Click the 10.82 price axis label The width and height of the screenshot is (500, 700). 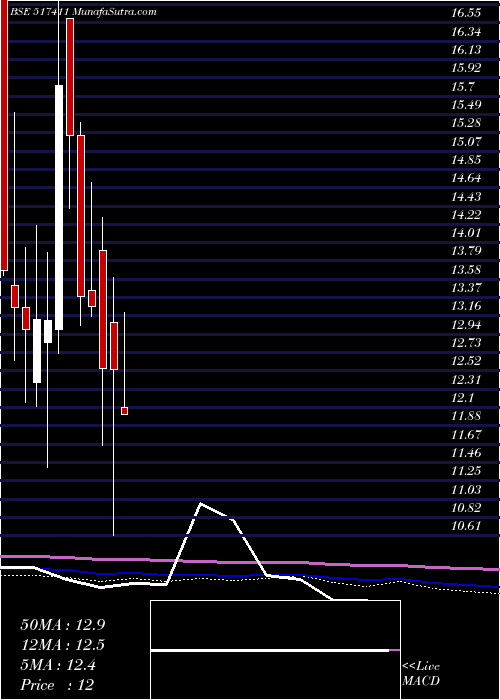tap(466, 508)
